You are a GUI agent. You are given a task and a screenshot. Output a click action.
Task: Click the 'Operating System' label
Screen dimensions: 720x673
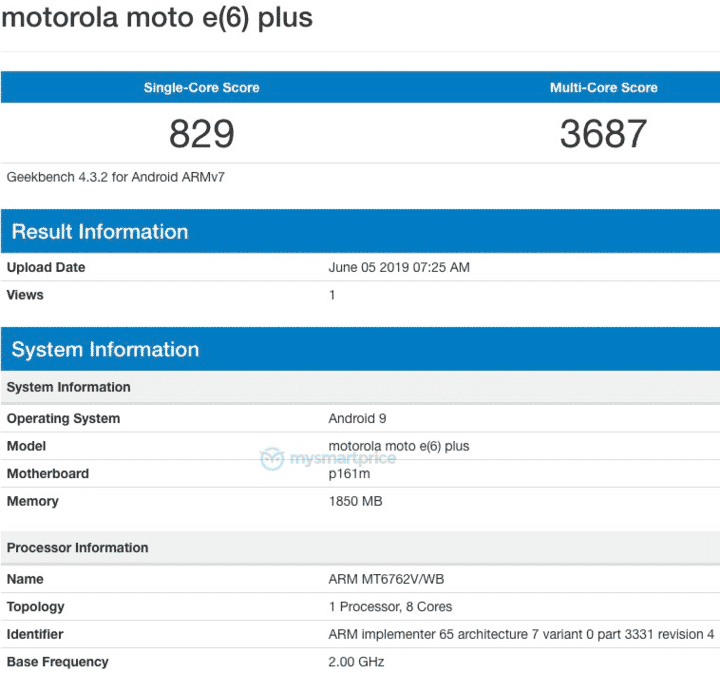click(x=63, y=419)
